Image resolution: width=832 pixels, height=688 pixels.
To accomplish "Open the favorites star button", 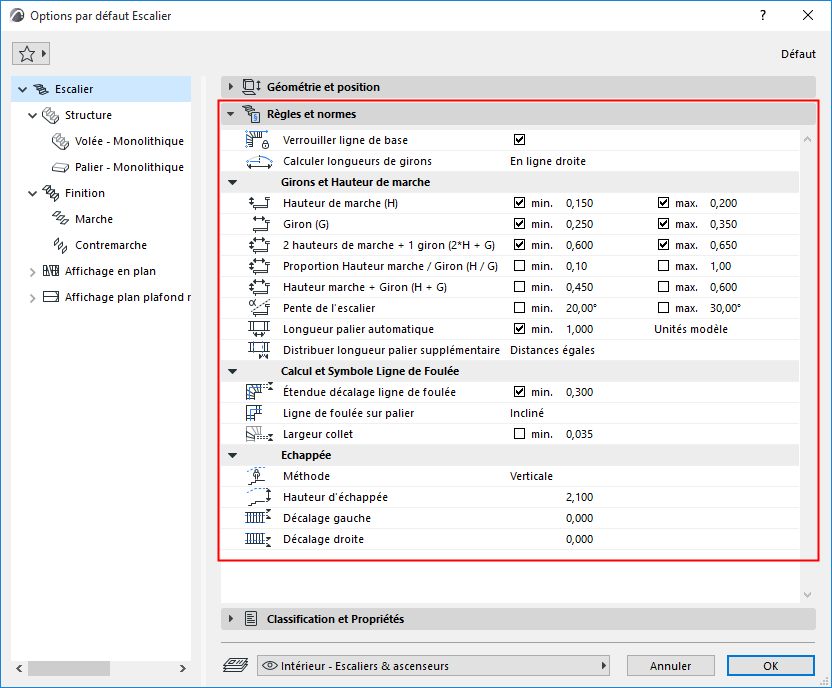I will (x=31, y=54).
